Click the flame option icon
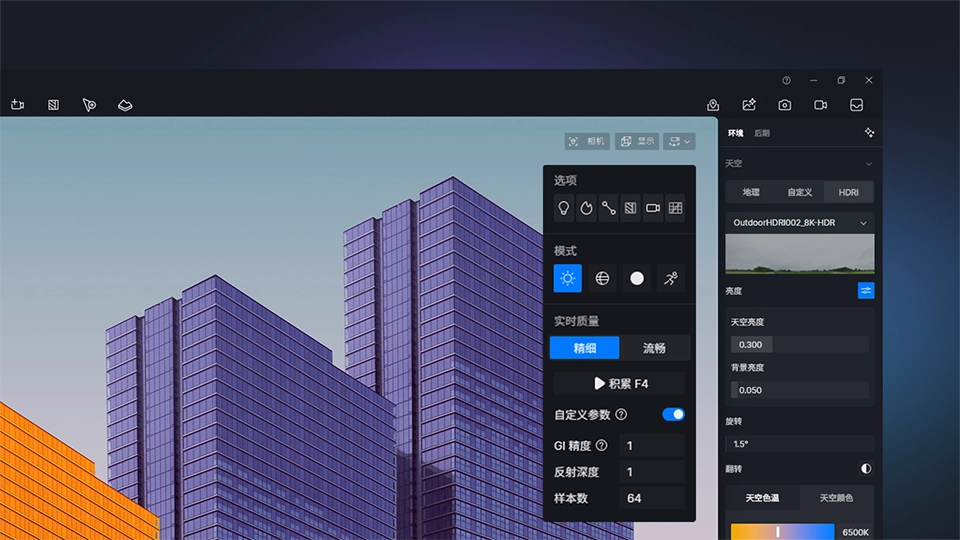 [x=586, y=208]
